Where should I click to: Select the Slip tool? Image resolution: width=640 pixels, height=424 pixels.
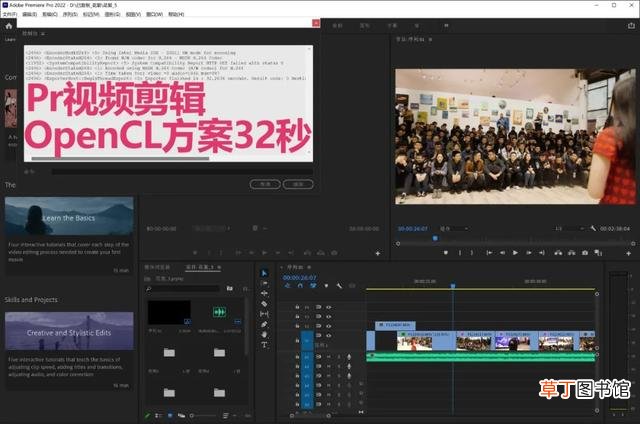coord(264,314)
